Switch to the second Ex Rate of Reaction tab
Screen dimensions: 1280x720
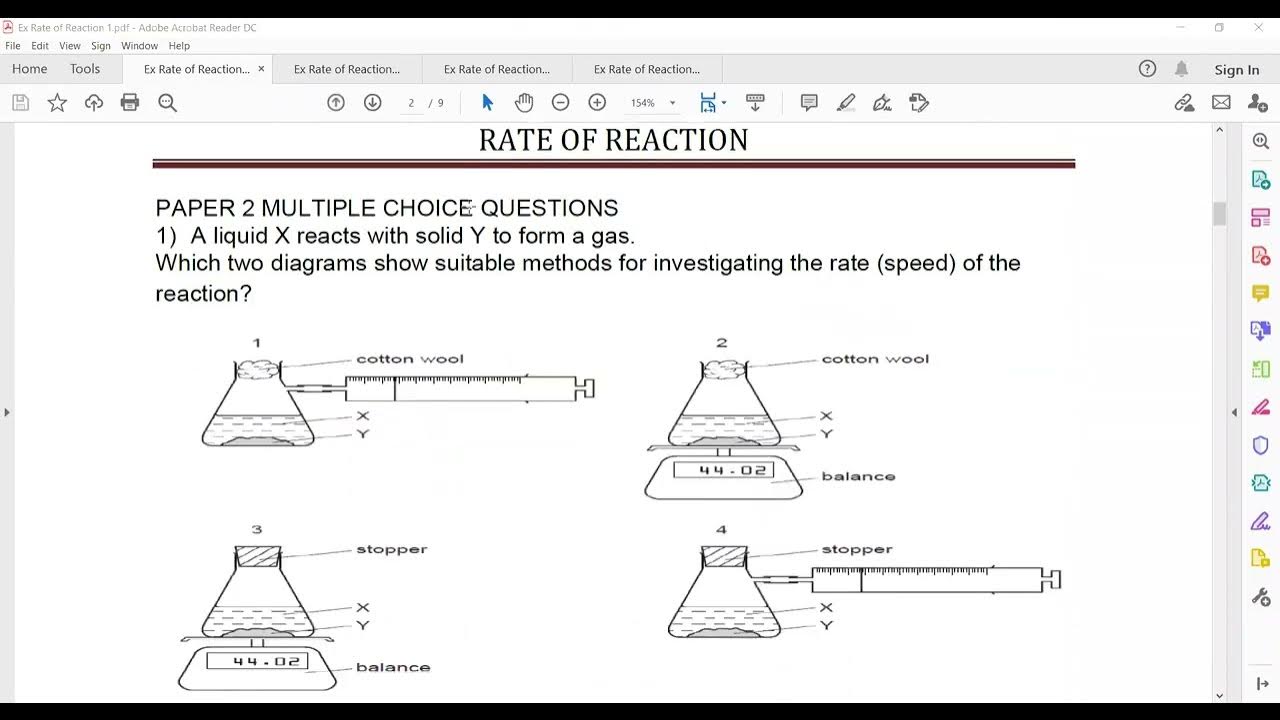click(347, 69)
